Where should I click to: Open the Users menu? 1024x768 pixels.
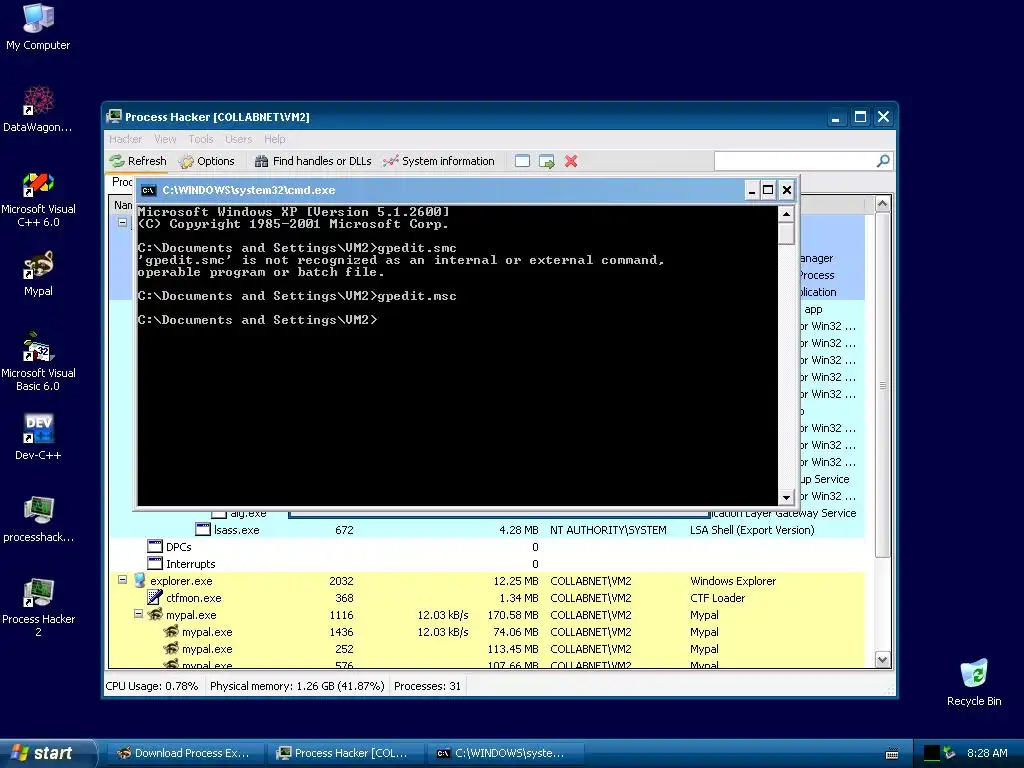[238, 139]
